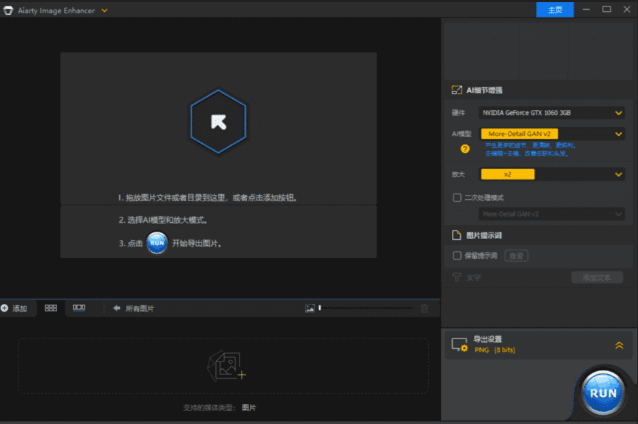638x424 pixels.
Task: Click the PNG (8 bits) export format text
Action: click(495, 350)
